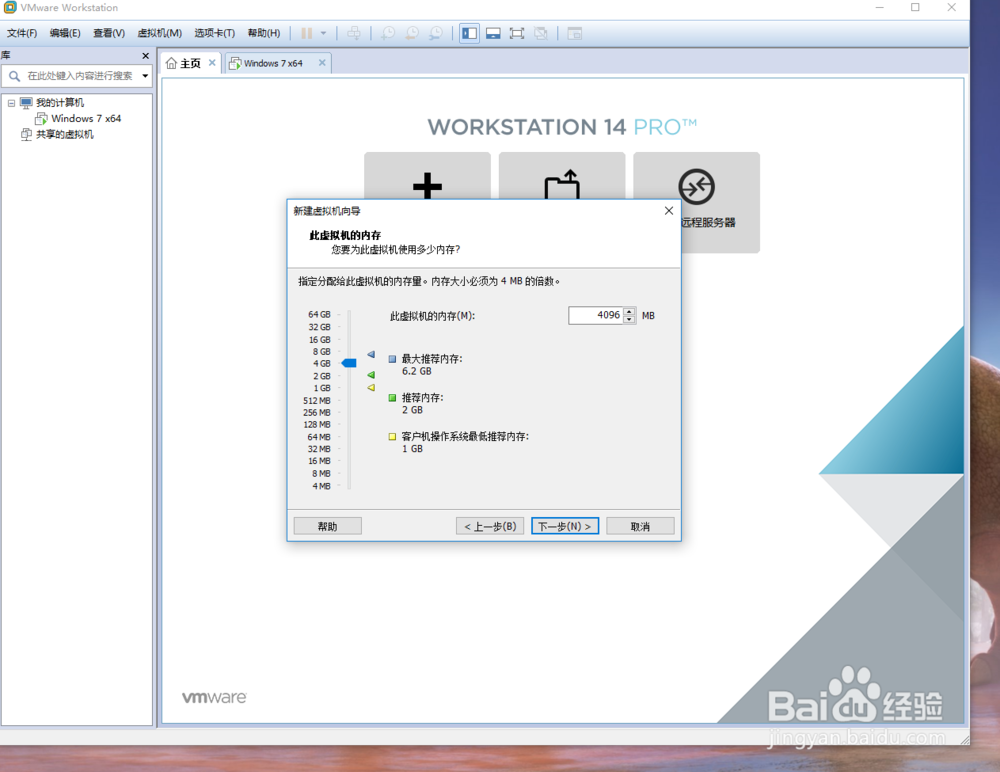The width and height of the screenshot is (1000, 772).
Task: Click the green recommended memory marker
Action: pyautogui.click(x=371, y=375)
